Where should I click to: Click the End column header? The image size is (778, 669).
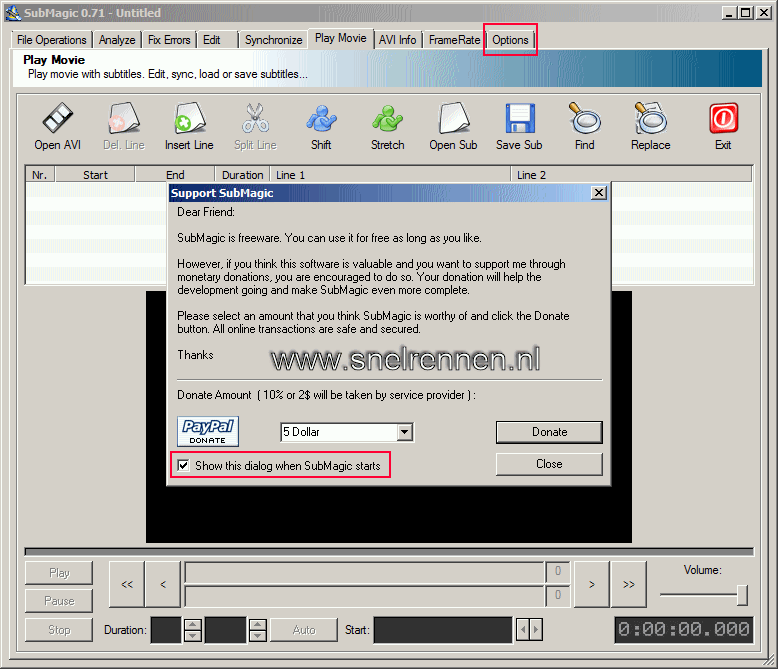tap(175, 175)
